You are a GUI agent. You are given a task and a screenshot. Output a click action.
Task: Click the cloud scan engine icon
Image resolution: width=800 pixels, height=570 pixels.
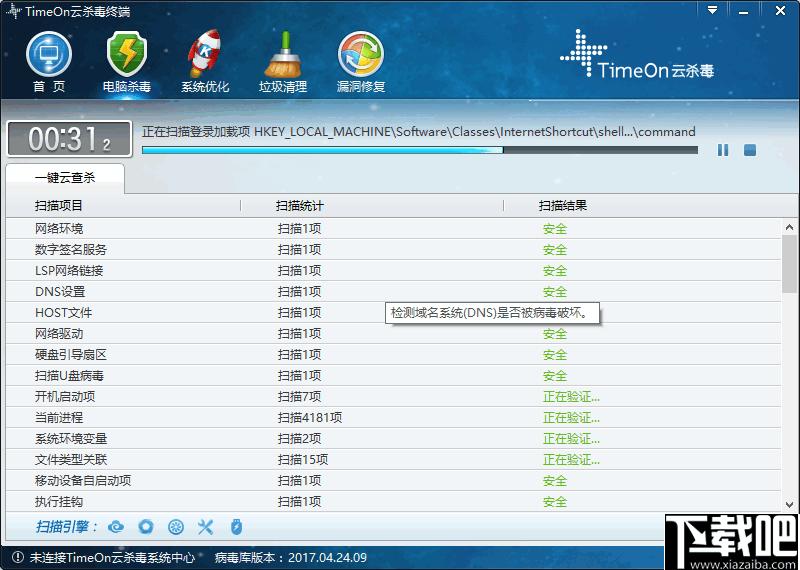pos(116,527)
